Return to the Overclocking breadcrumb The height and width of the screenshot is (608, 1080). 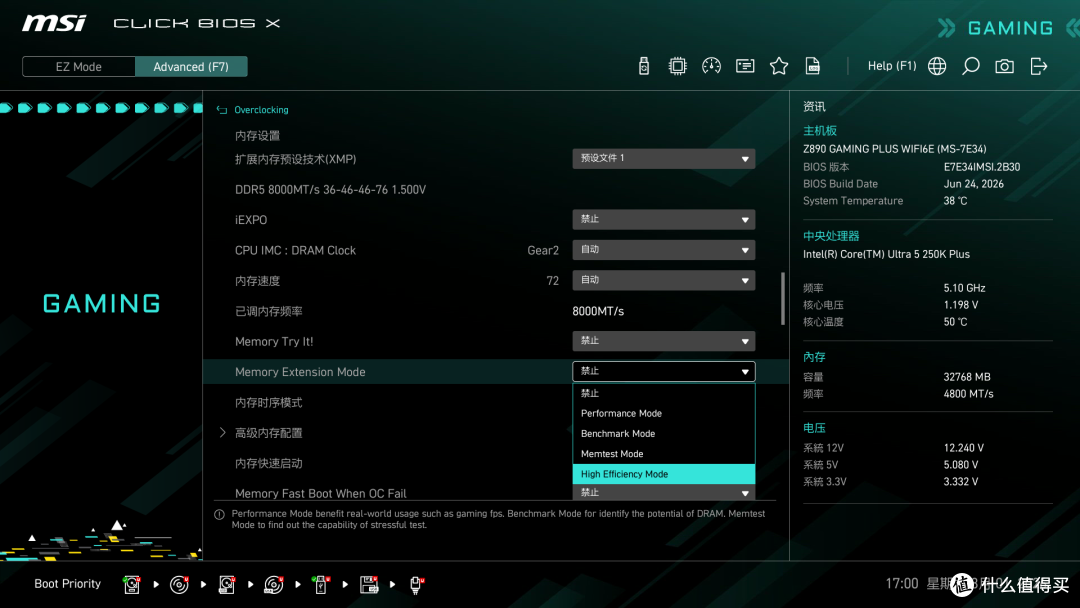(261, 109)
